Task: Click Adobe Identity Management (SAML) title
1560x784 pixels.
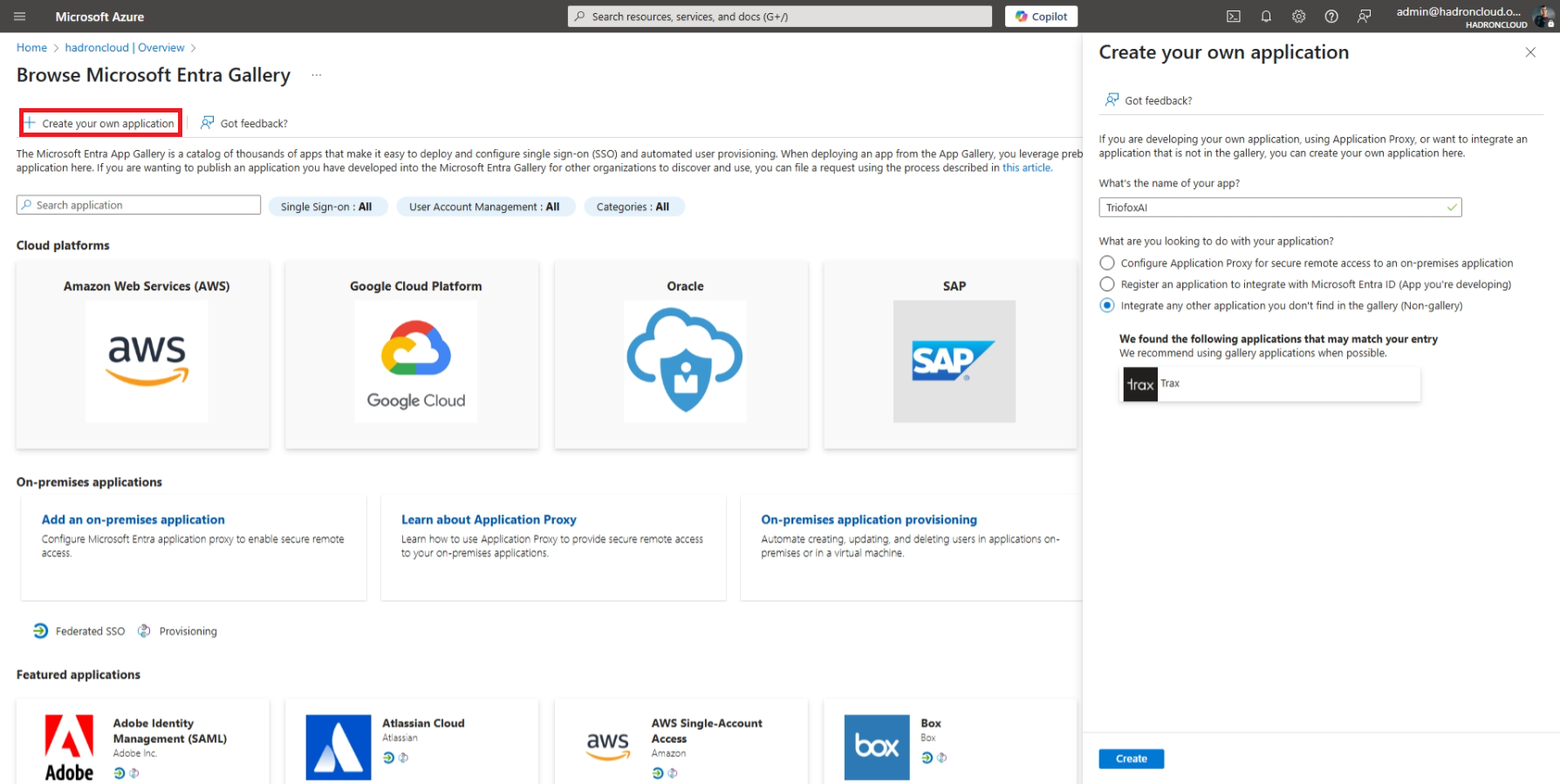Action: [x=170, y=731]
